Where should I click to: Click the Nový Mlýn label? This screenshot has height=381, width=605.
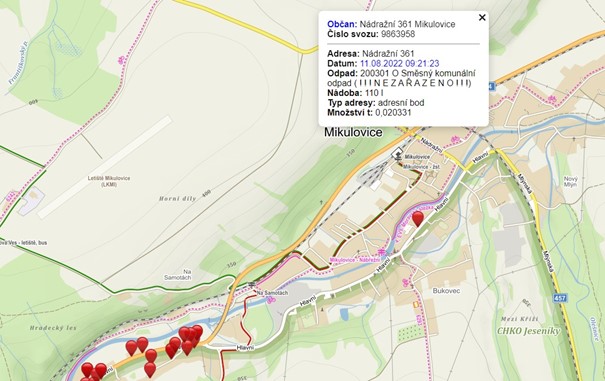point(571,181)
